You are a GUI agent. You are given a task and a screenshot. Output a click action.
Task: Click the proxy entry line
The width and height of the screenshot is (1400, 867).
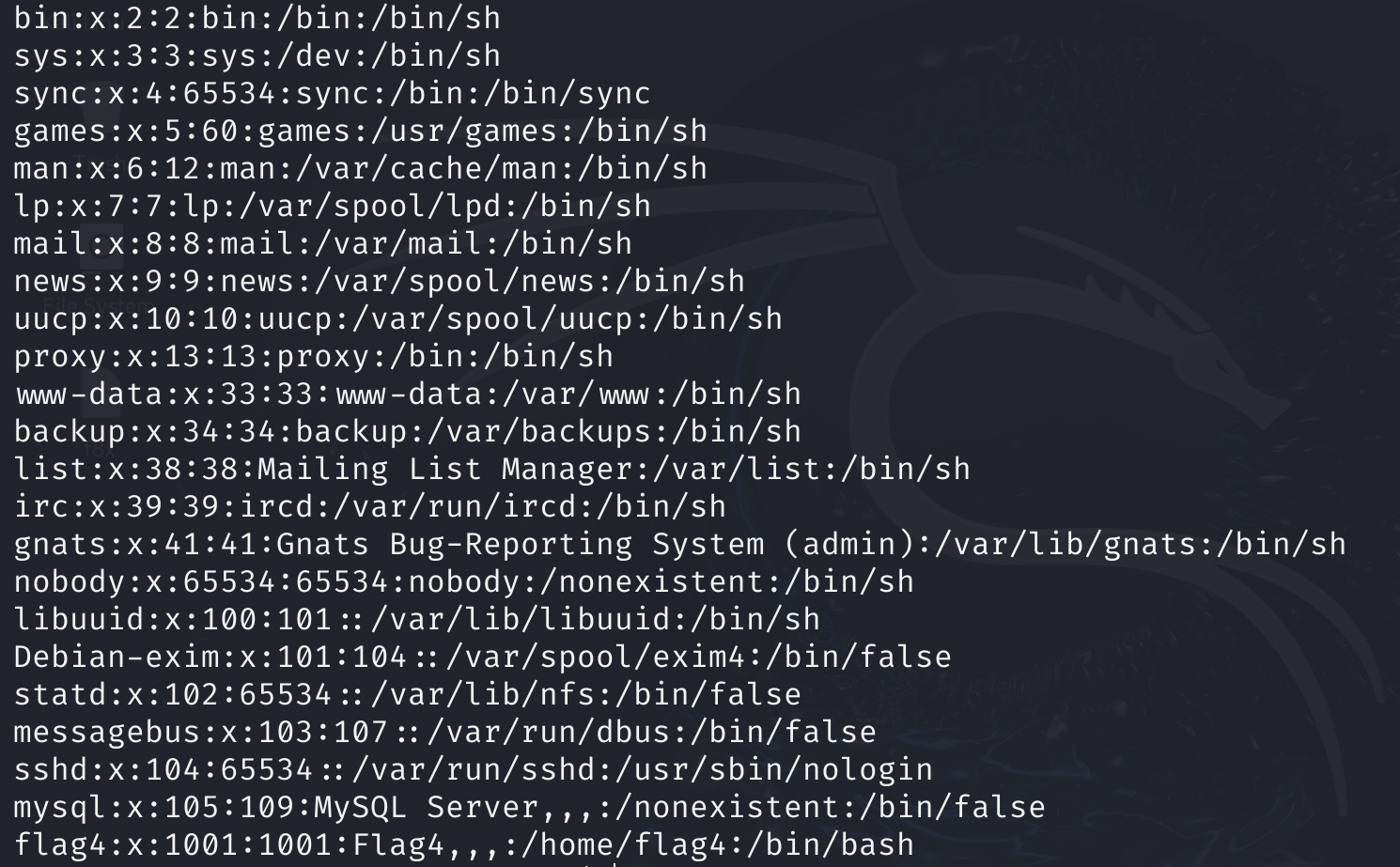point(314,356)
